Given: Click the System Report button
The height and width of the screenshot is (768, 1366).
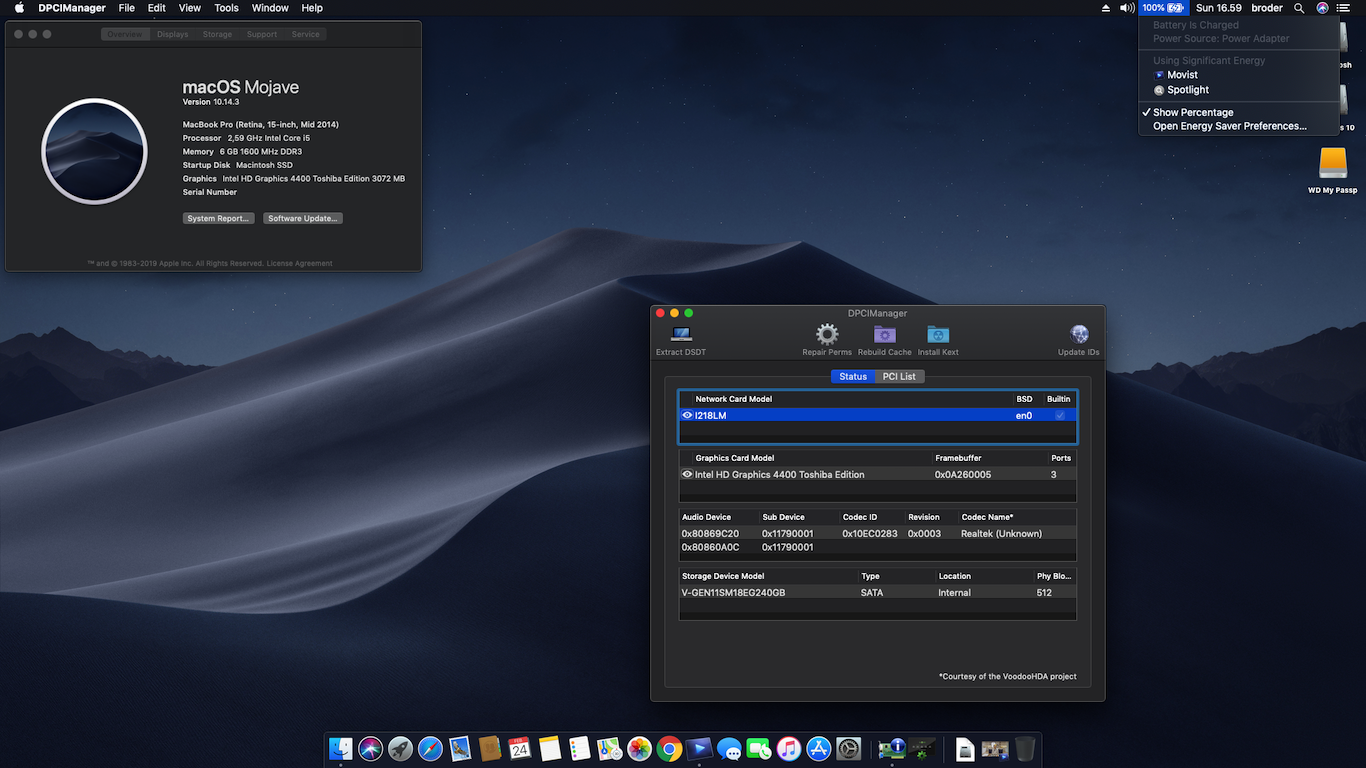Looking at the screenshot, I should [x=218, y=218].
